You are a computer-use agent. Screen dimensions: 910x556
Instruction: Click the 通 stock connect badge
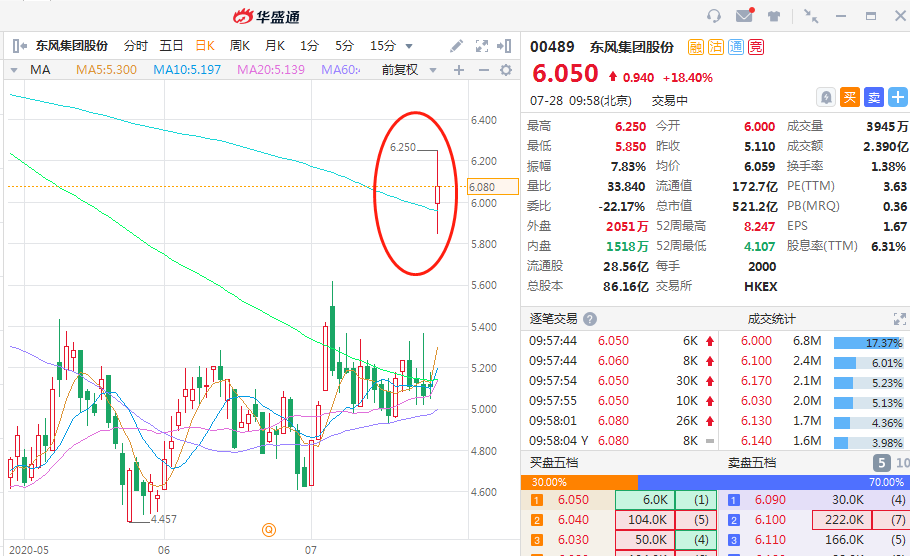[x=736, y=47]
